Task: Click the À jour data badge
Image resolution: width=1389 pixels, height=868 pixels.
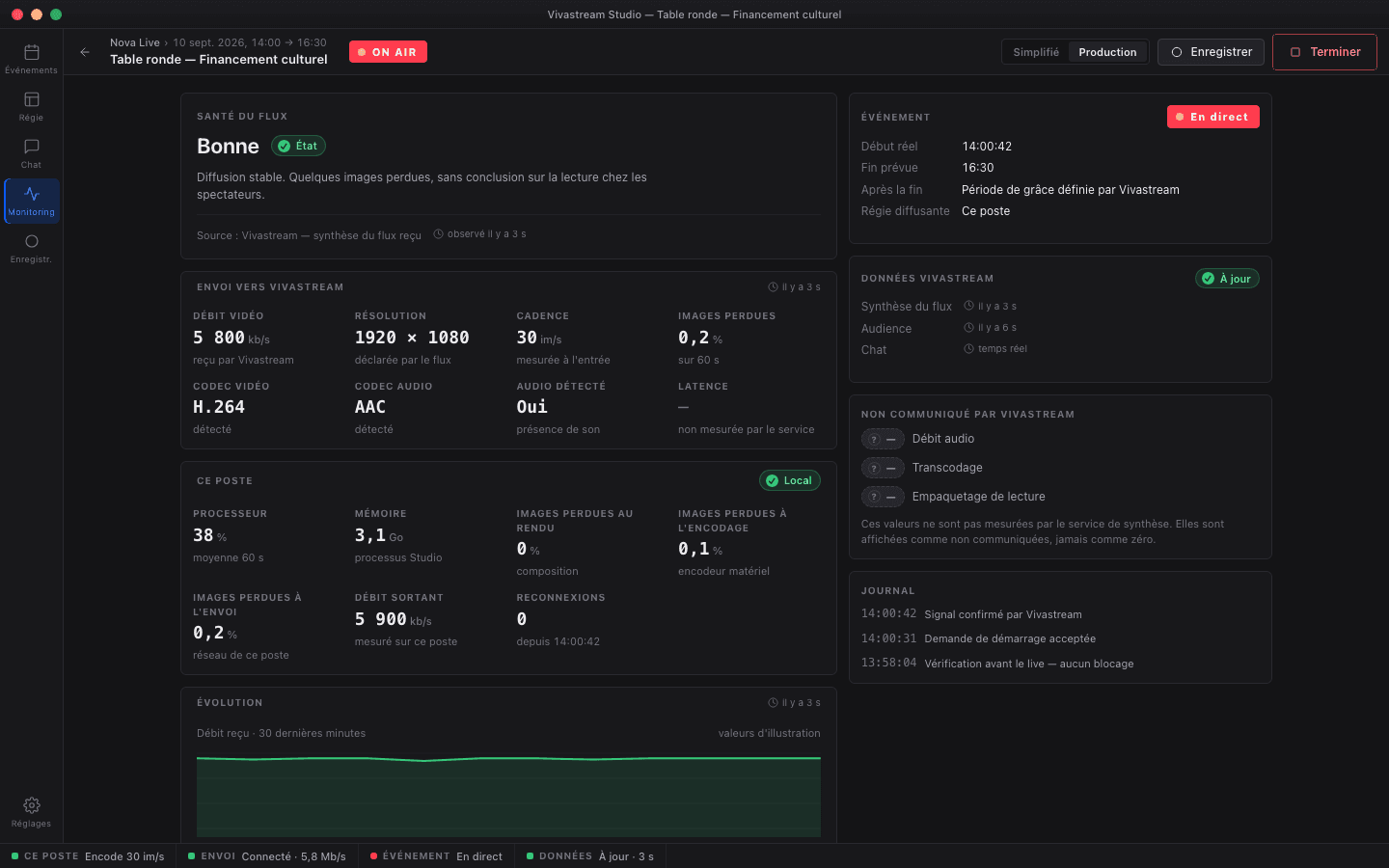Action: coord(1227,279)
